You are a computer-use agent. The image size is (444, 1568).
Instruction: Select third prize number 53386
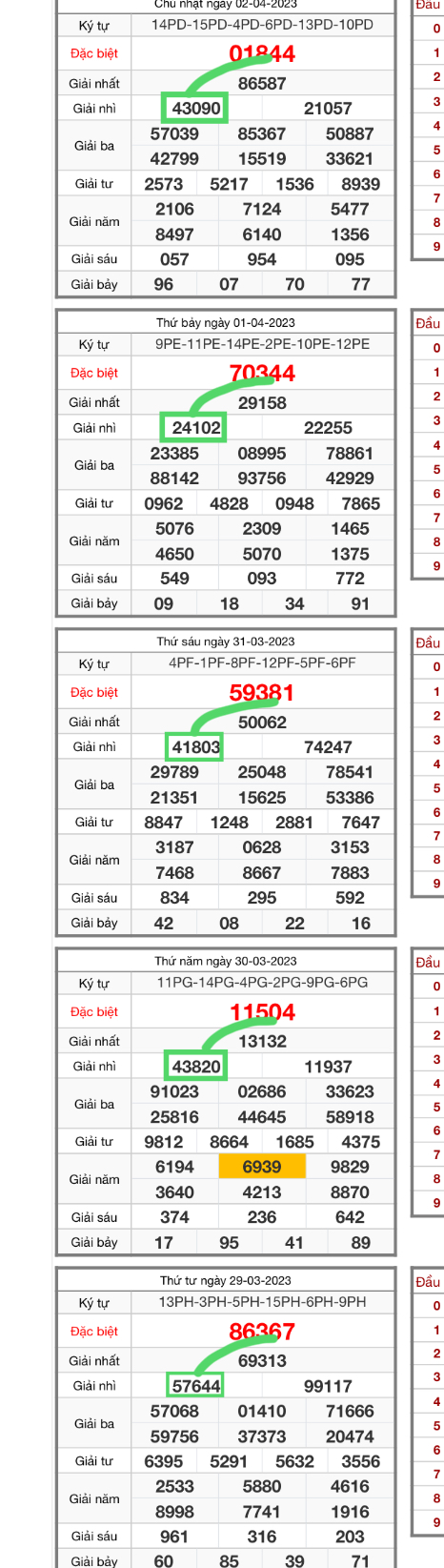click(x=350, y=798)
